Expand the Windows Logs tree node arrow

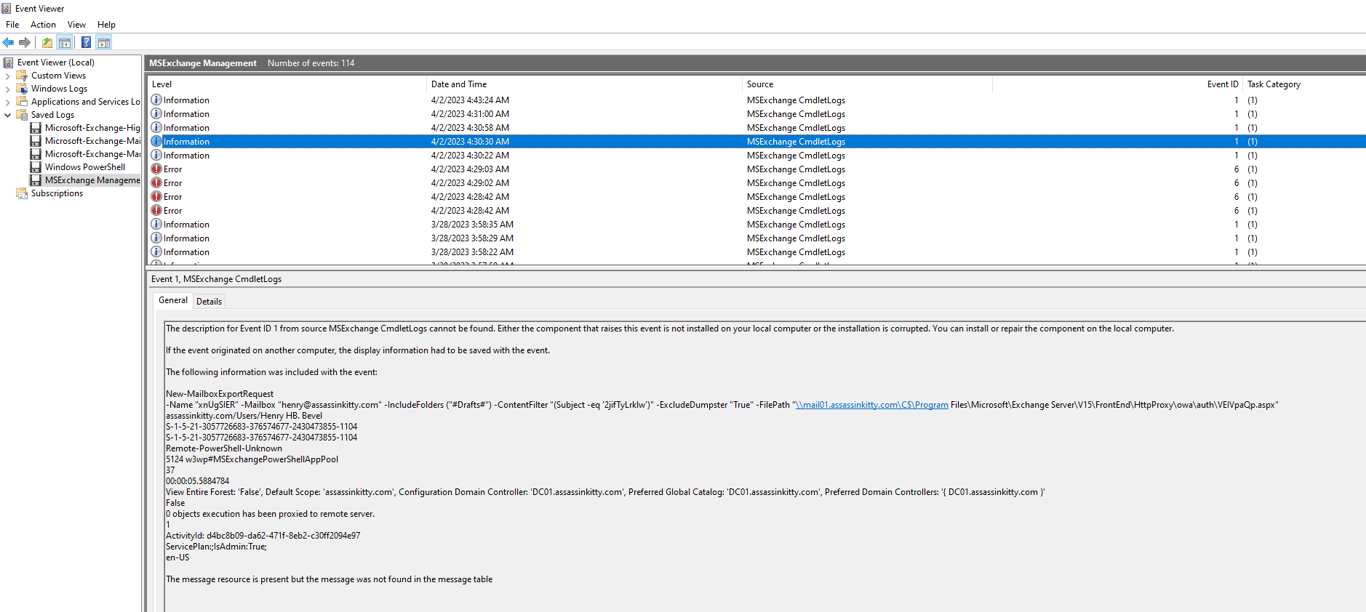pyautogui.click(x=8, y=88)
